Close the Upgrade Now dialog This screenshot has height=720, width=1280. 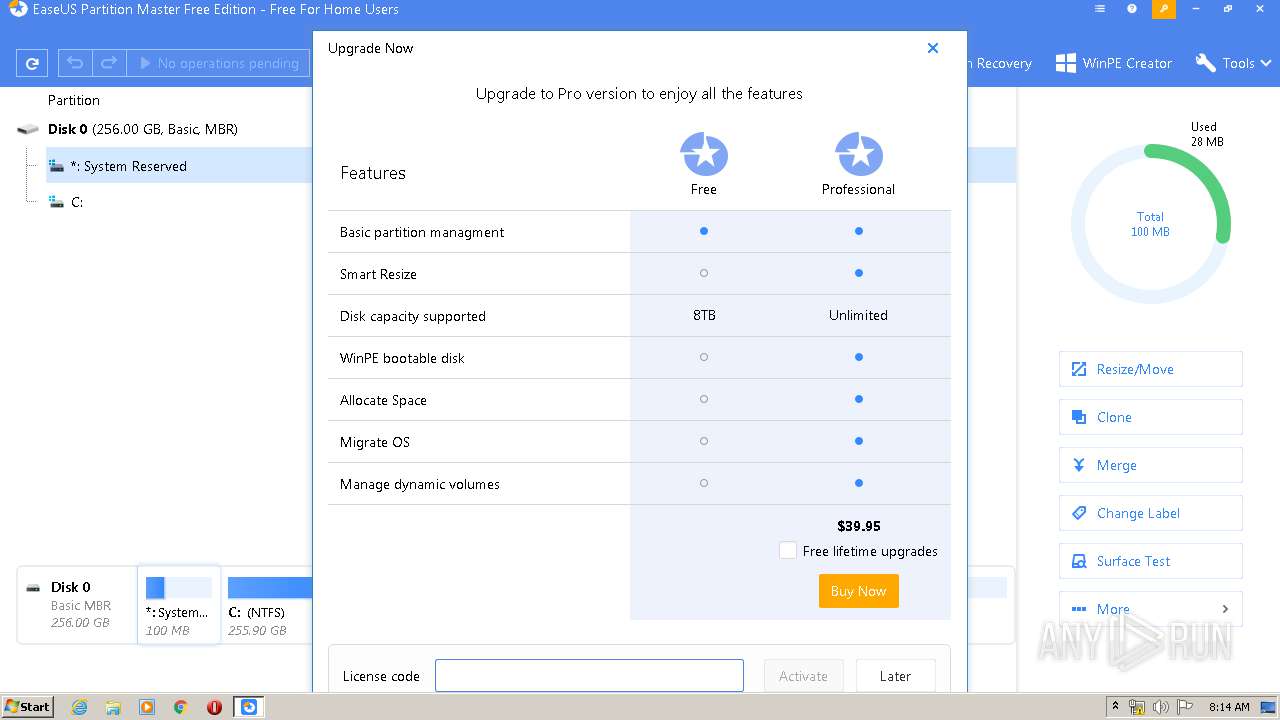933,48
